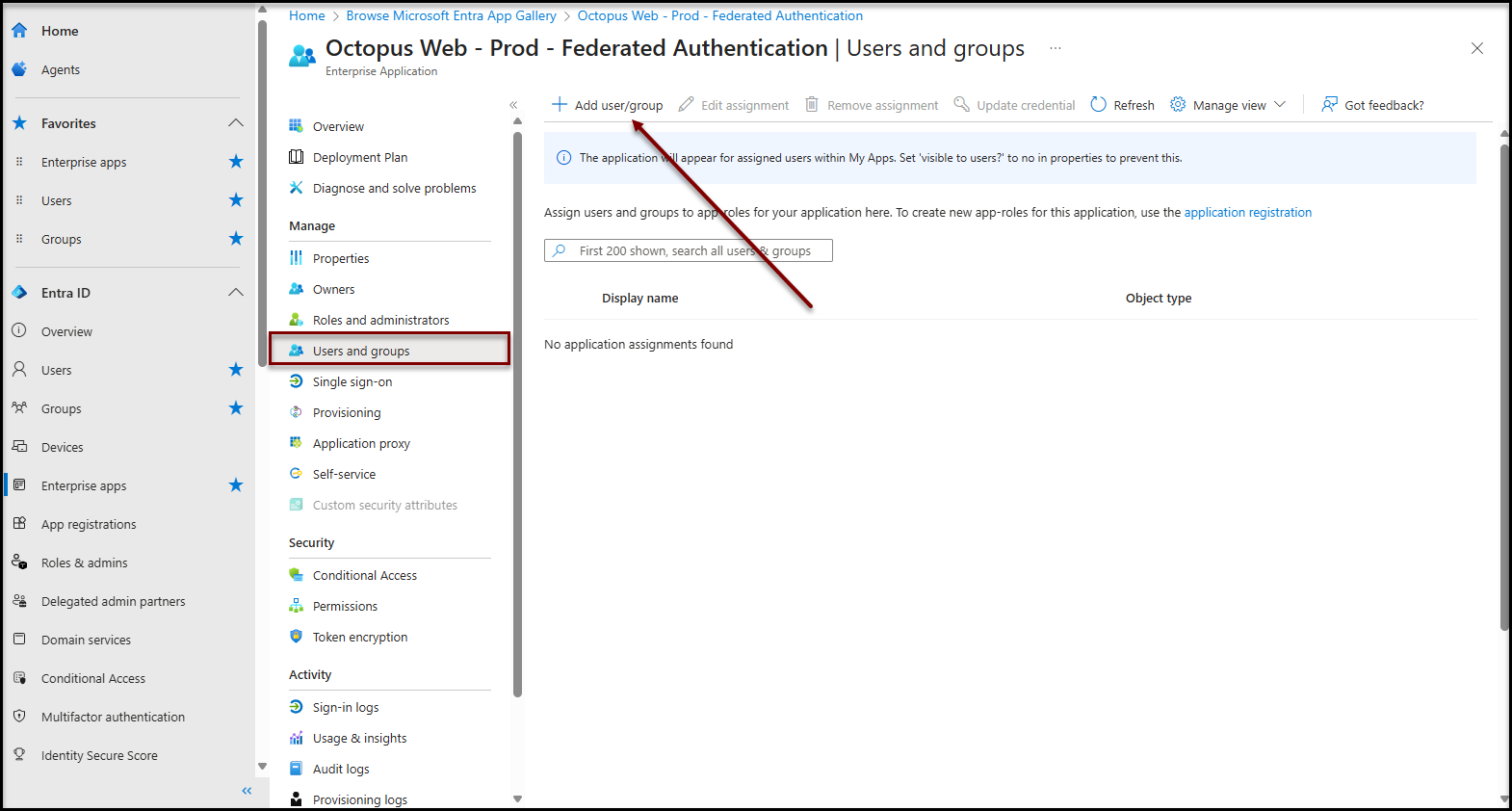Open Got feedback? icon
The image size is (1512, 811).
[x=1329, y=104]
